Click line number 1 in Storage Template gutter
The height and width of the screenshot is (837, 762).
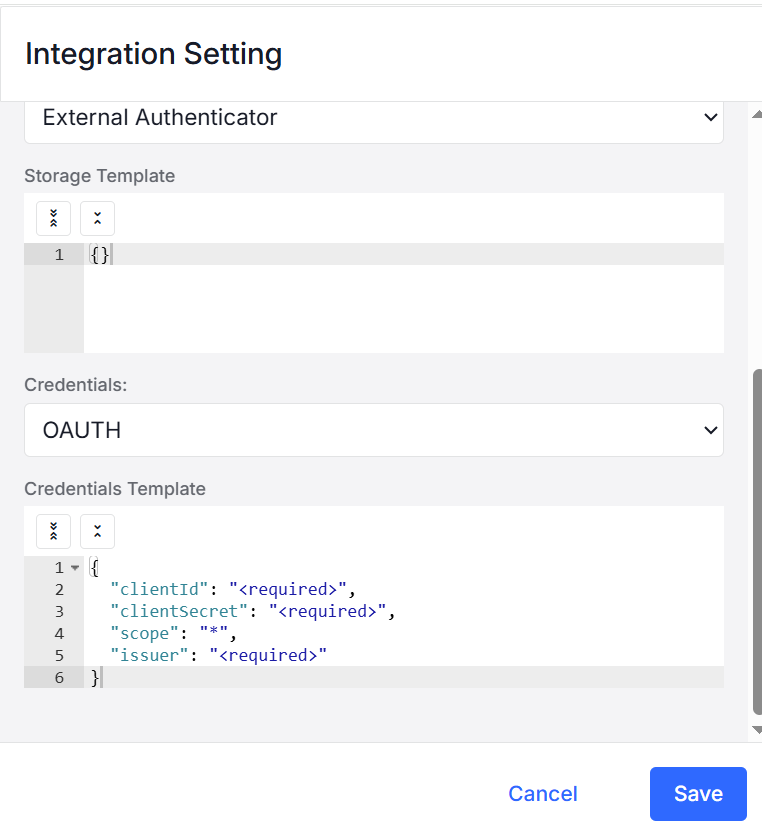pos(59,255)
